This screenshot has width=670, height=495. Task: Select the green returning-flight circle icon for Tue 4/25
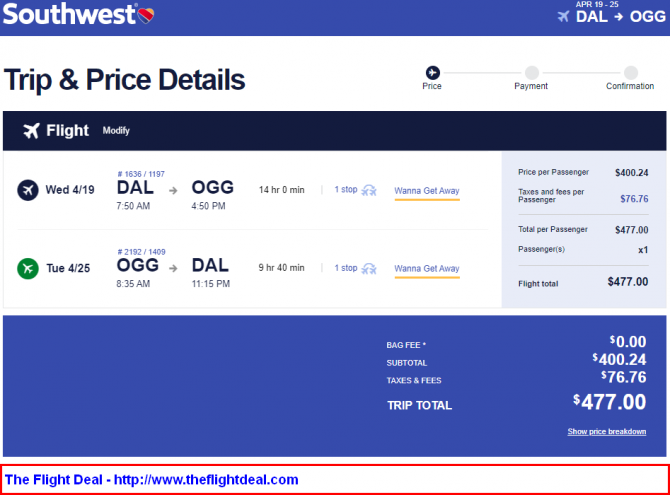click(28, 268)
